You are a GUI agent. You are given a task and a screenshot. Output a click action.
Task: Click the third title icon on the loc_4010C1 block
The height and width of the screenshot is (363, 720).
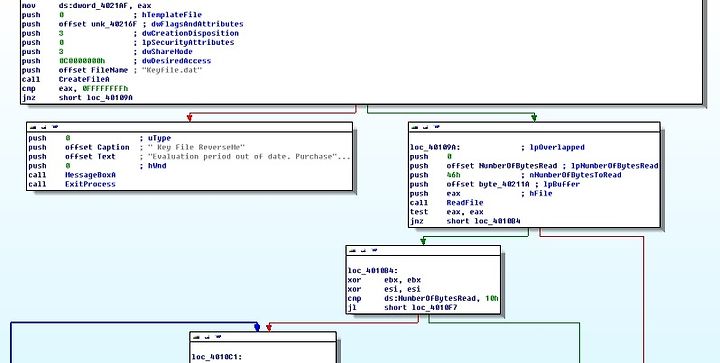[218, 337]
